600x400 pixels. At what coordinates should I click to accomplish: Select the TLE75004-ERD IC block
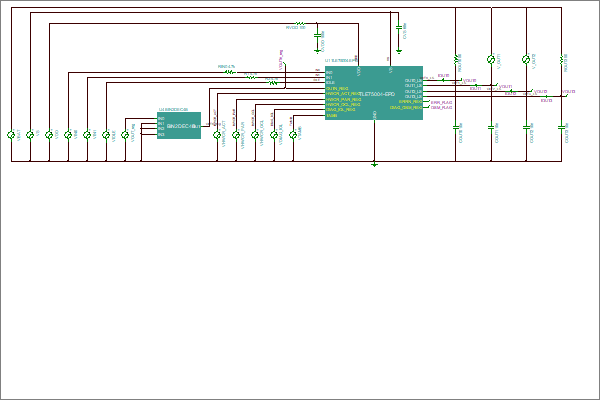click(x=374, y=93)
